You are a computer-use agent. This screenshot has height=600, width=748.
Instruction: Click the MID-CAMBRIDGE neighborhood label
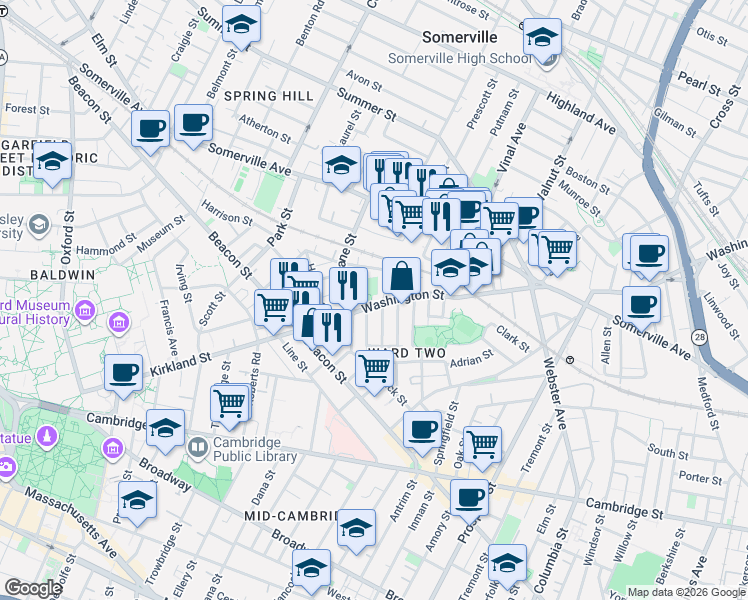click(291, 516)
